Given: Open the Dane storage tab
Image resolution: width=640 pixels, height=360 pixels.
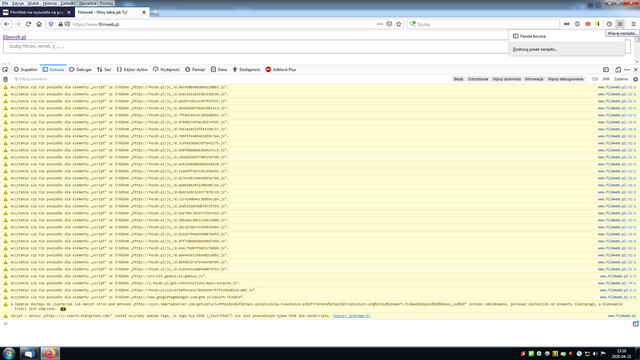Looking at the screenshot, I should [219, 70].
